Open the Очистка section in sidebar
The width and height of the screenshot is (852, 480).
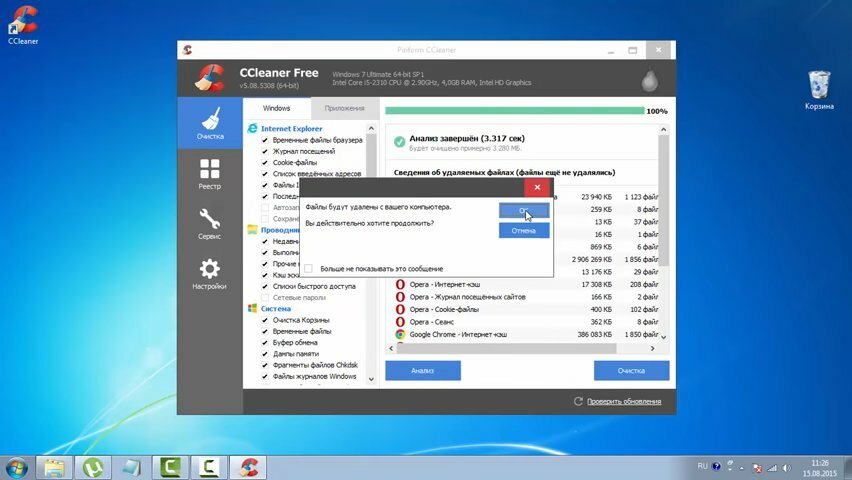pos(210,123)
